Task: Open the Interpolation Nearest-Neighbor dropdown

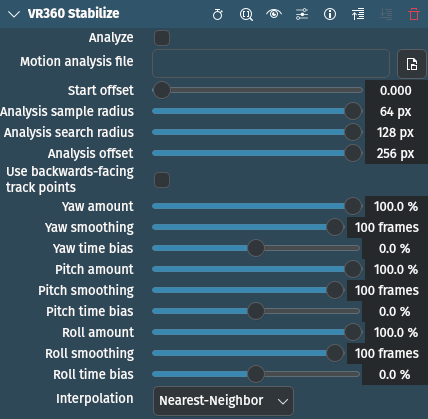Action: (x=223, y=401)
